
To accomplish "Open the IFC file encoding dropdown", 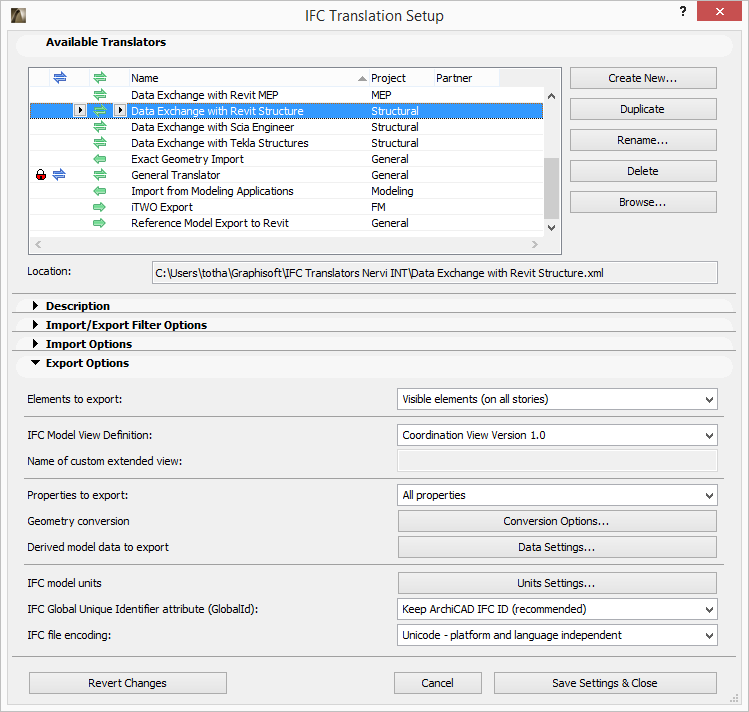I will pos(557,635).
